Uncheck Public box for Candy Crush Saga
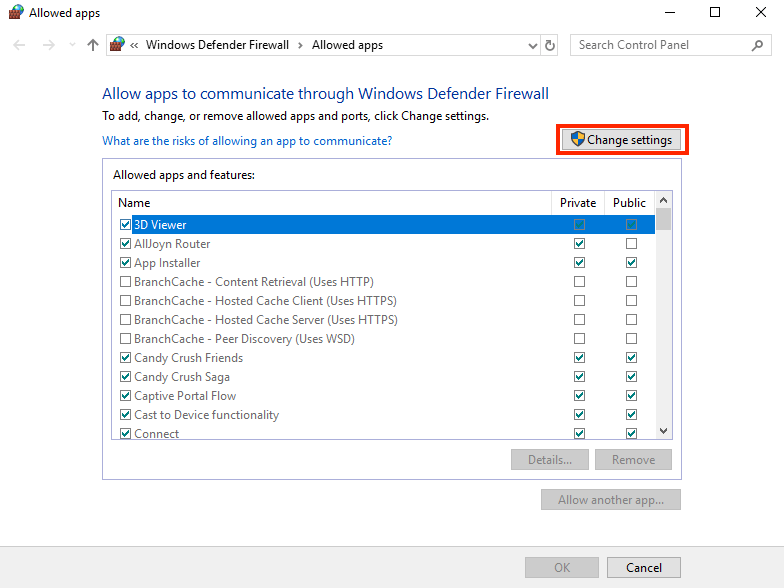The width and height of the screenshot is (784, 588). coord(632,376)
